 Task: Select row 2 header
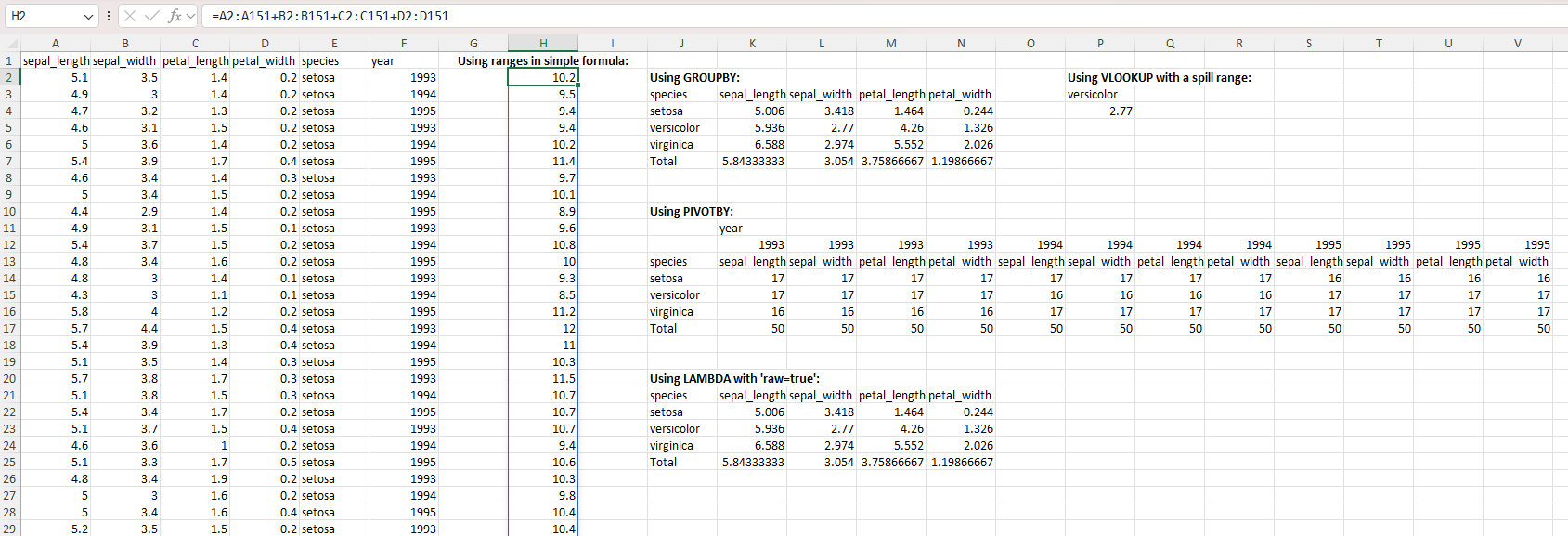point(9,78)
